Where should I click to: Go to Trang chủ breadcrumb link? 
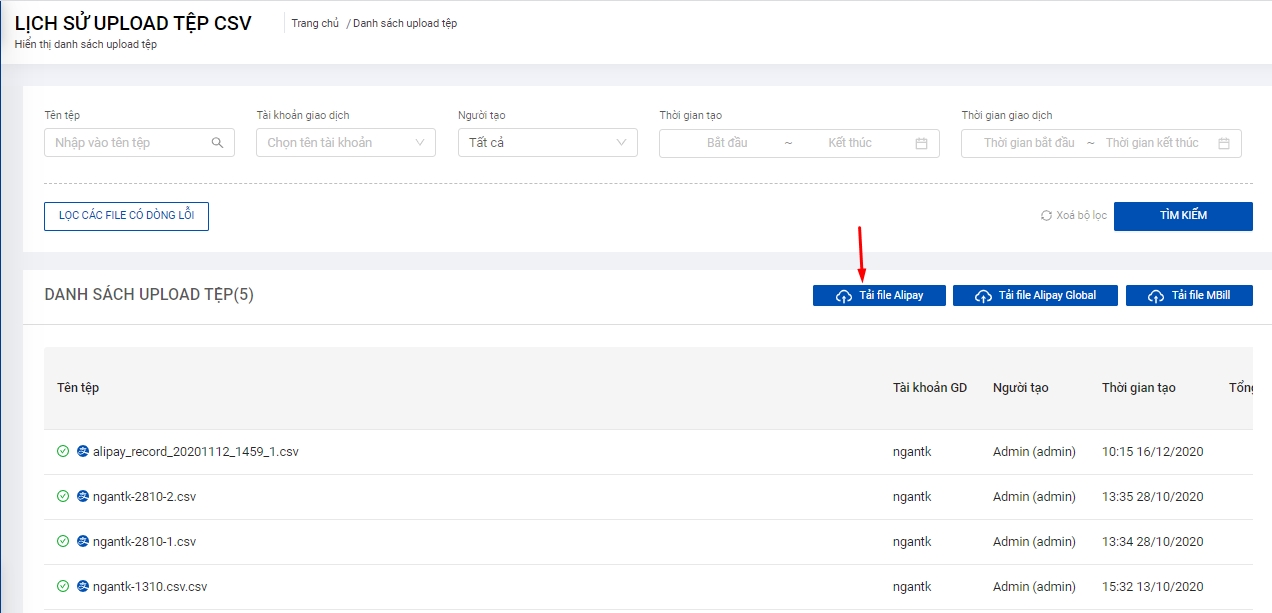coord(315,23)
